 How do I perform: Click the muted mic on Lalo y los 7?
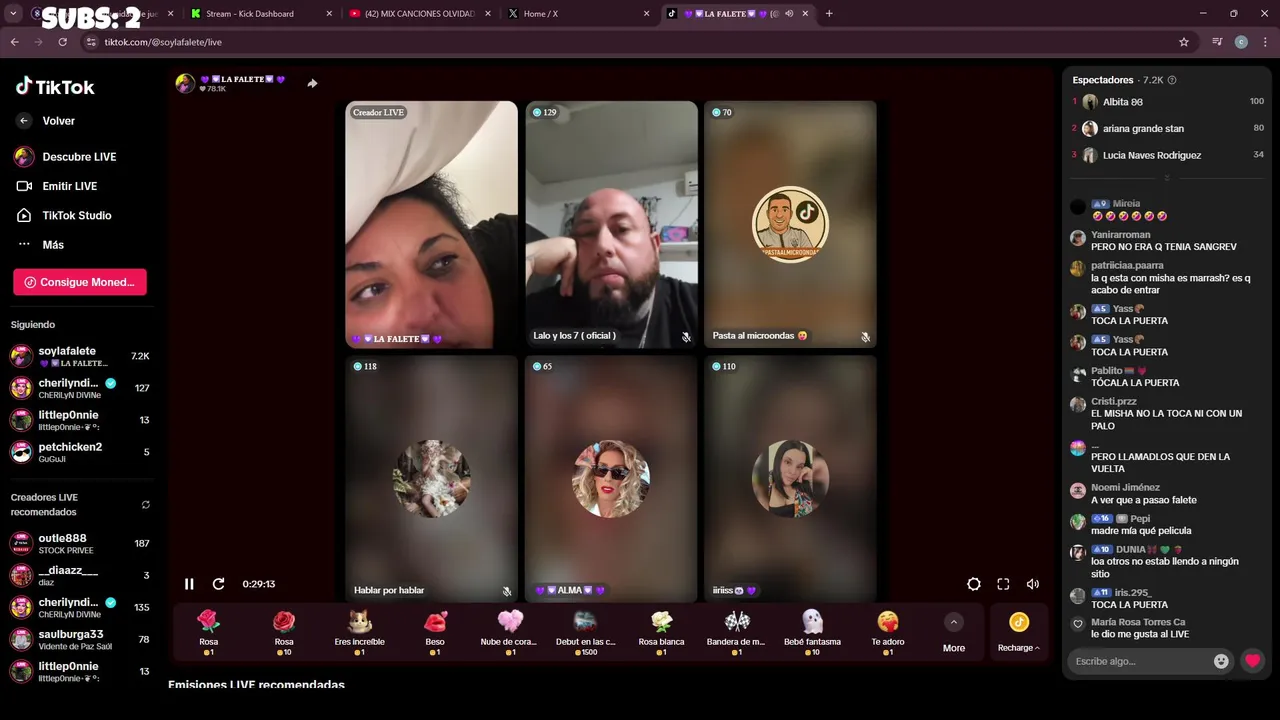point(686,337)
